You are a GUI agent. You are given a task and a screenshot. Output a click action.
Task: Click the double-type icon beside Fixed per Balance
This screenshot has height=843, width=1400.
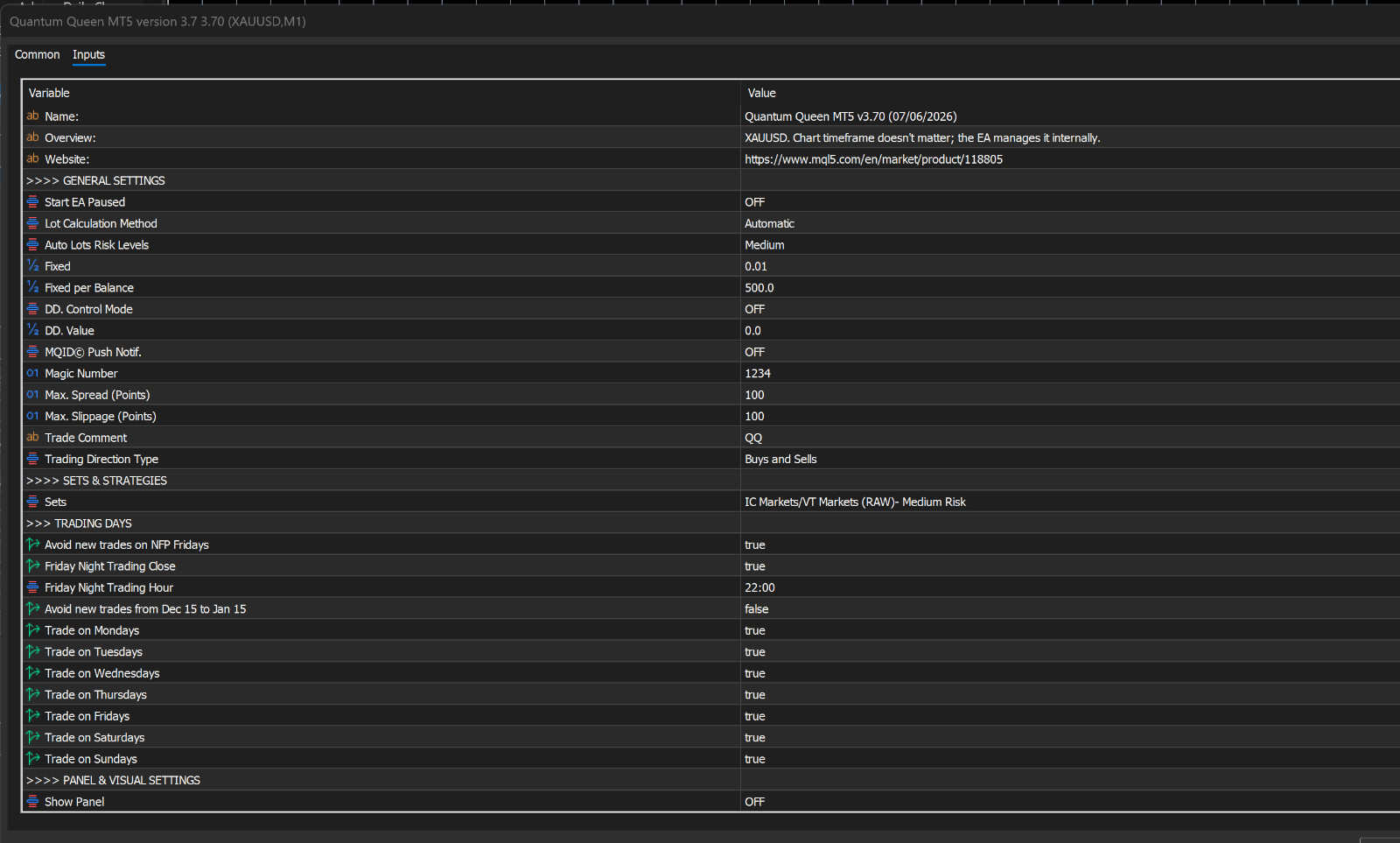tap(32, 287)
